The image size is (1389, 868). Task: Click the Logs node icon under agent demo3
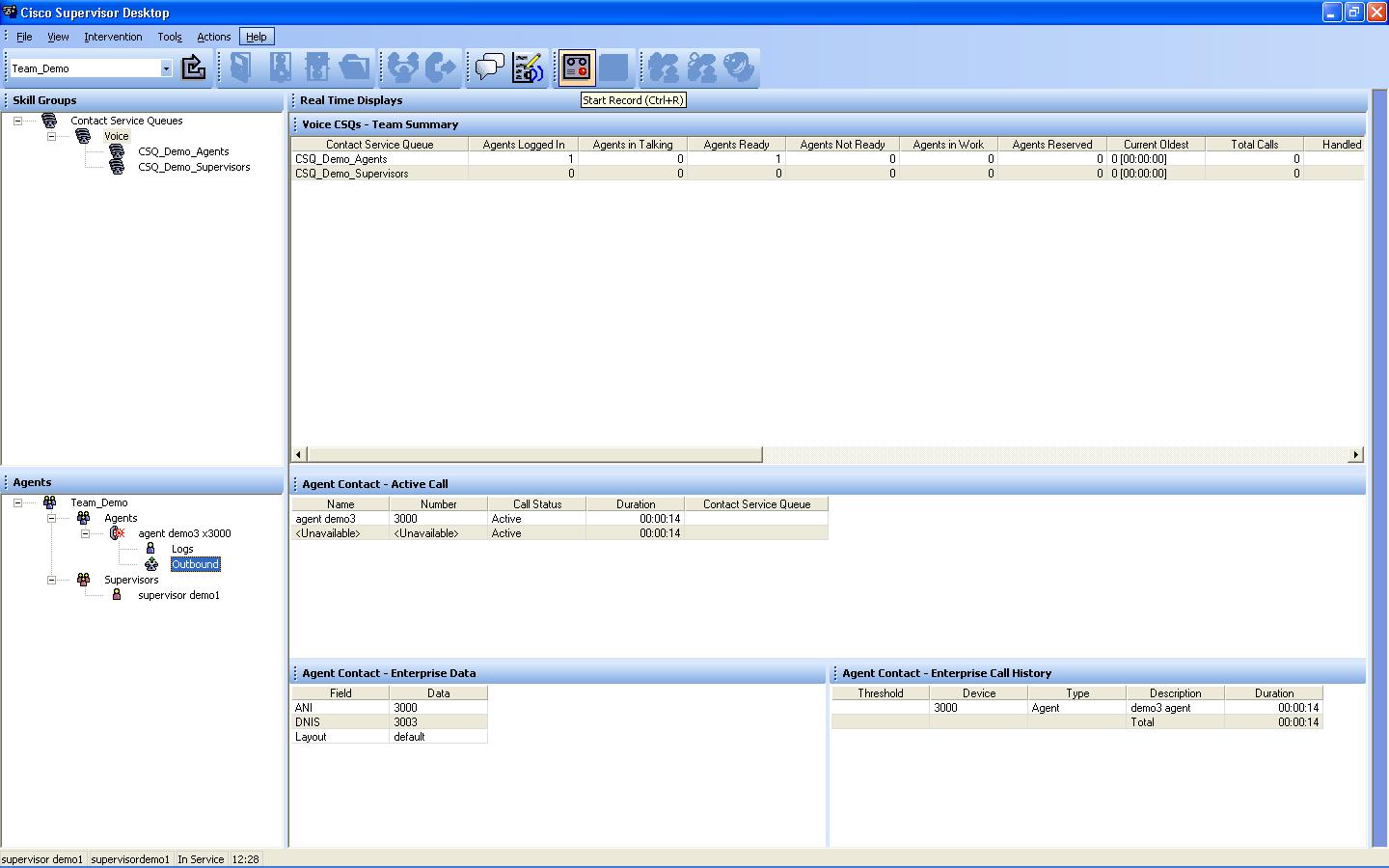(x=150, y=549)
